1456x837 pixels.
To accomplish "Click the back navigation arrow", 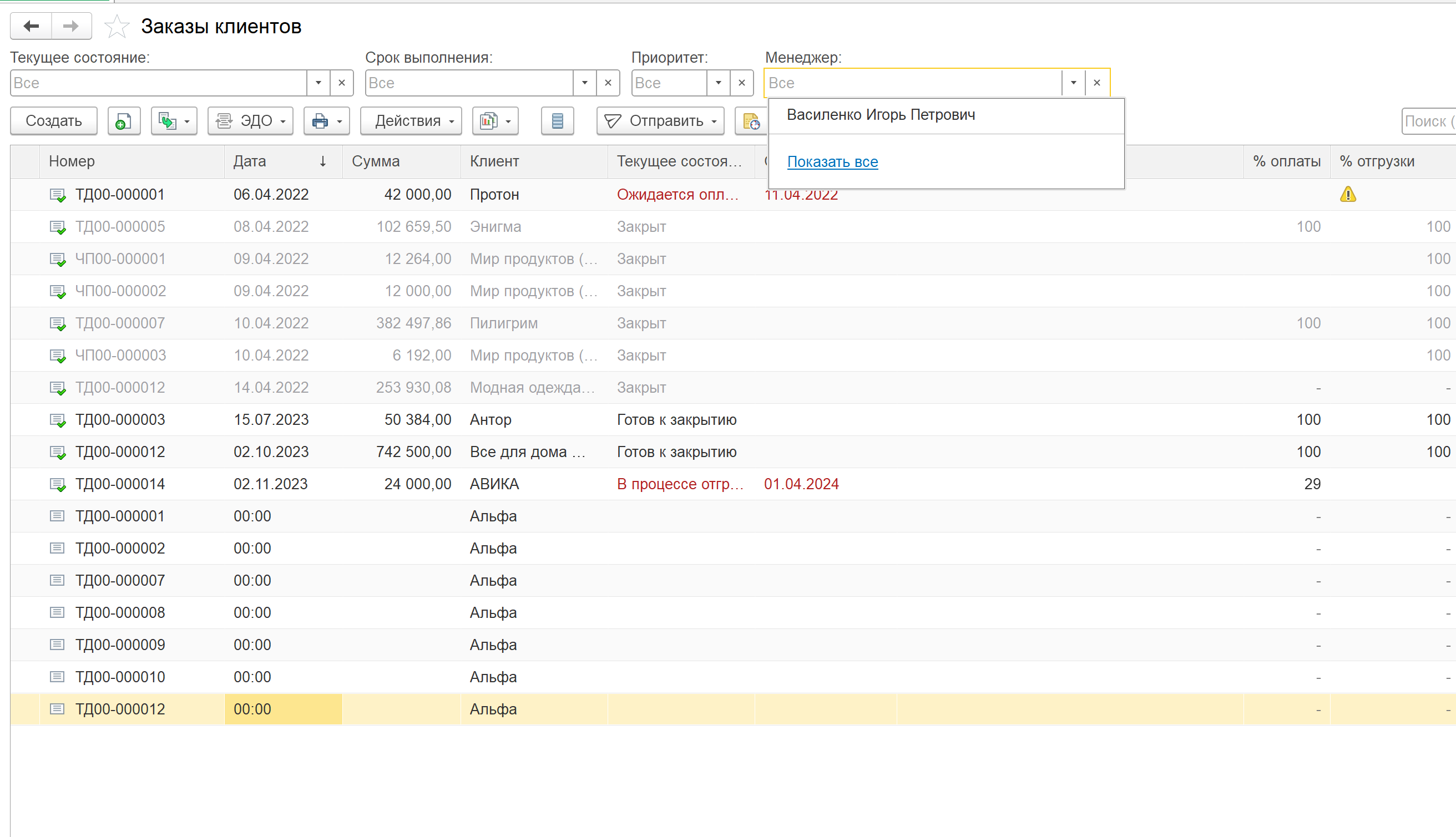I will pos(31,26).
